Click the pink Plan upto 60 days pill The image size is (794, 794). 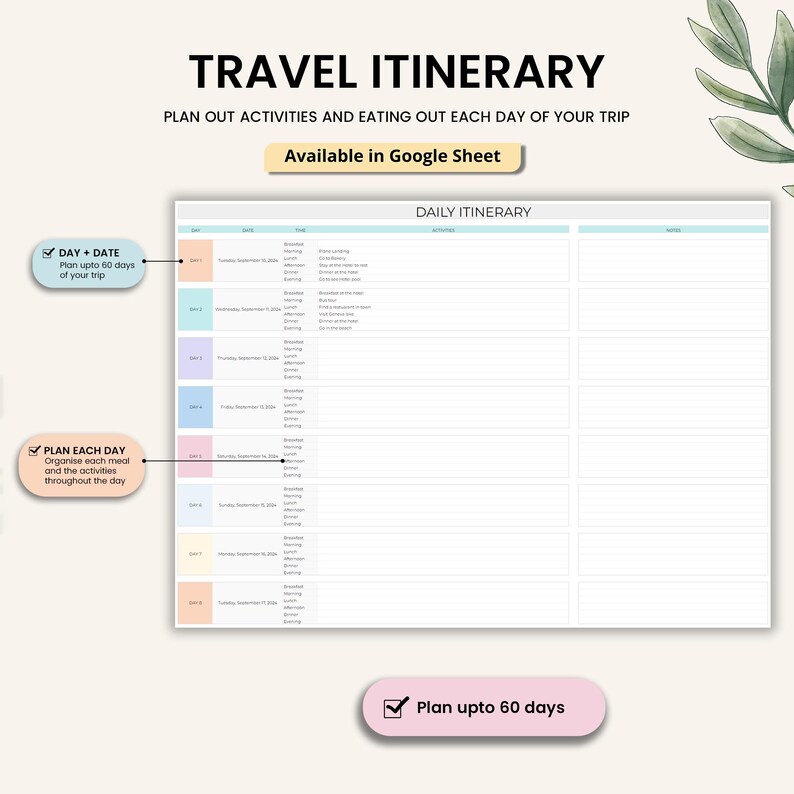(x=484, y=707)
